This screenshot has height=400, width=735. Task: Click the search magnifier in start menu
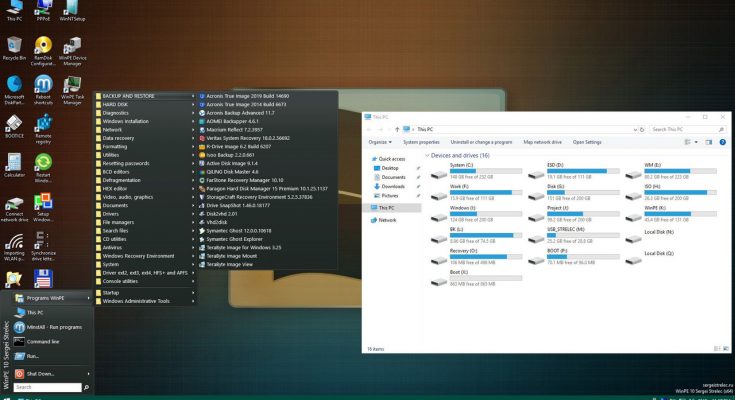pos(86,387)
